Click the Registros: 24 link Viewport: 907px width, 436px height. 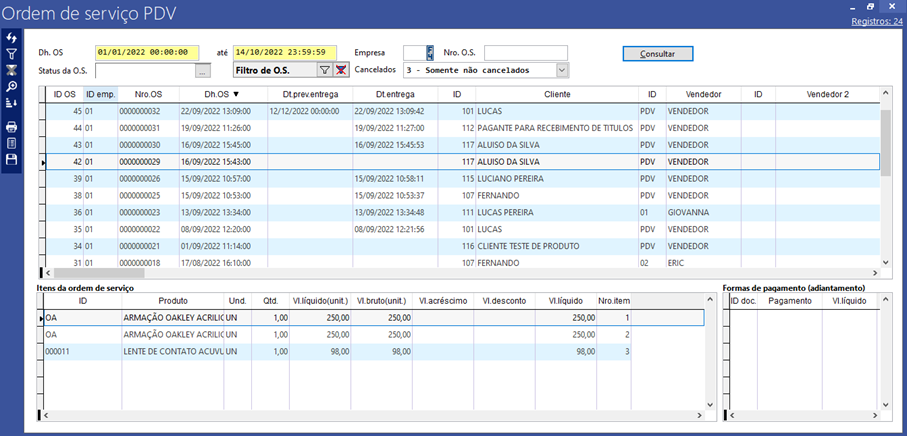pos(876,21)
